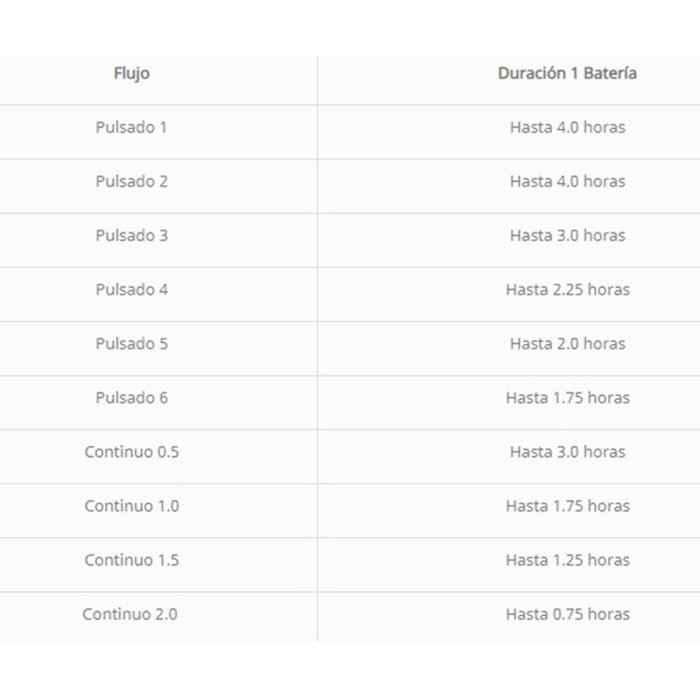Click the Flujo column header
Image resolution: width=700 pixels, height=700 pixels.
[x=131, y=74]
